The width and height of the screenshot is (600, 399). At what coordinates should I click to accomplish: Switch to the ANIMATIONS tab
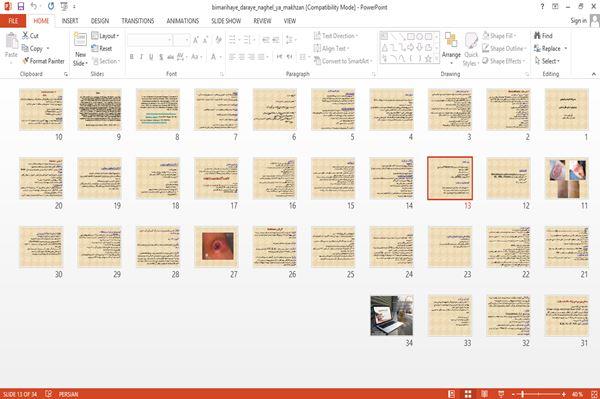click(x=183, y=21)
